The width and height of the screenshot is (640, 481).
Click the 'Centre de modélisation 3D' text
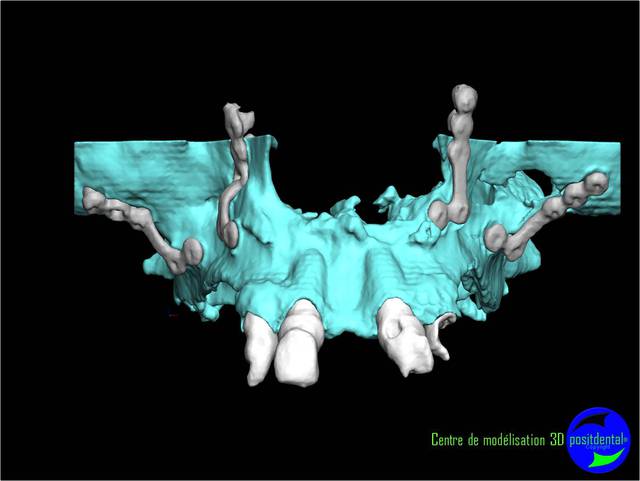coord(496,440)
